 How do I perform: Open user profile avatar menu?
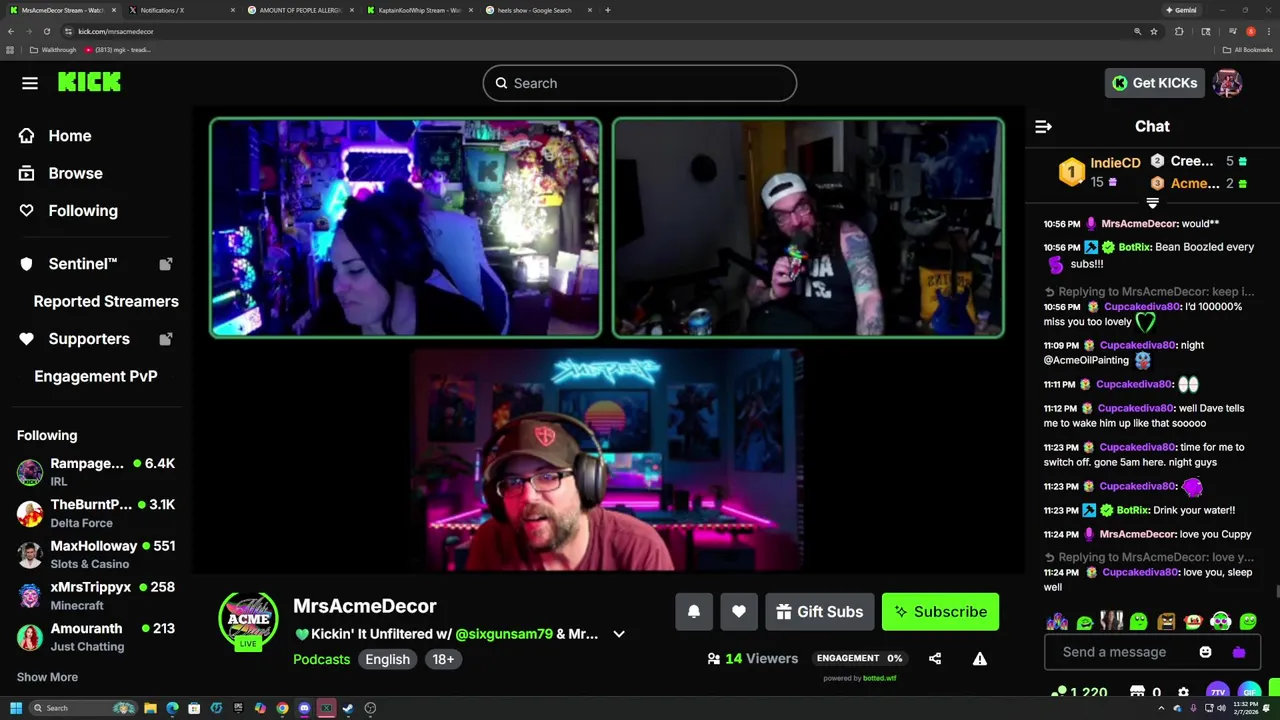click(x=1227, y=83)
